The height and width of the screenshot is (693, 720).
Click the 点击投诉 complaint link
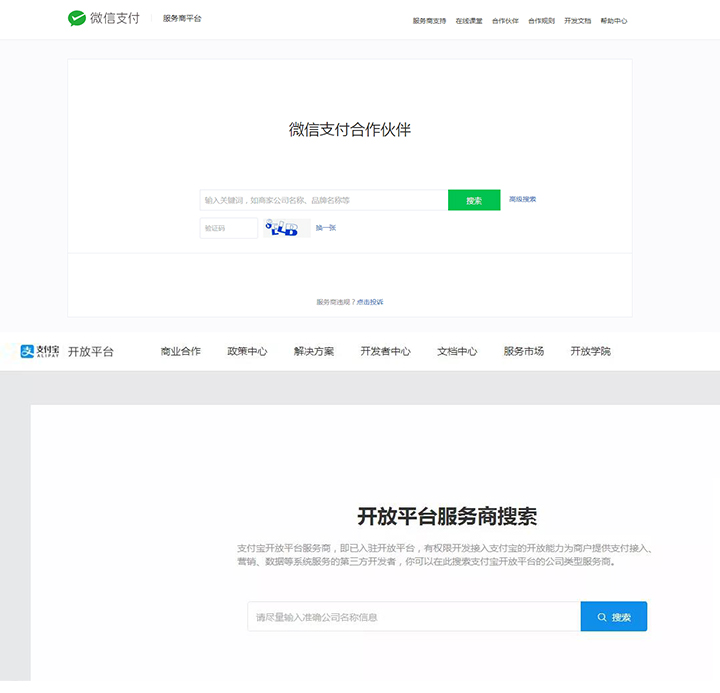point(370,302)
